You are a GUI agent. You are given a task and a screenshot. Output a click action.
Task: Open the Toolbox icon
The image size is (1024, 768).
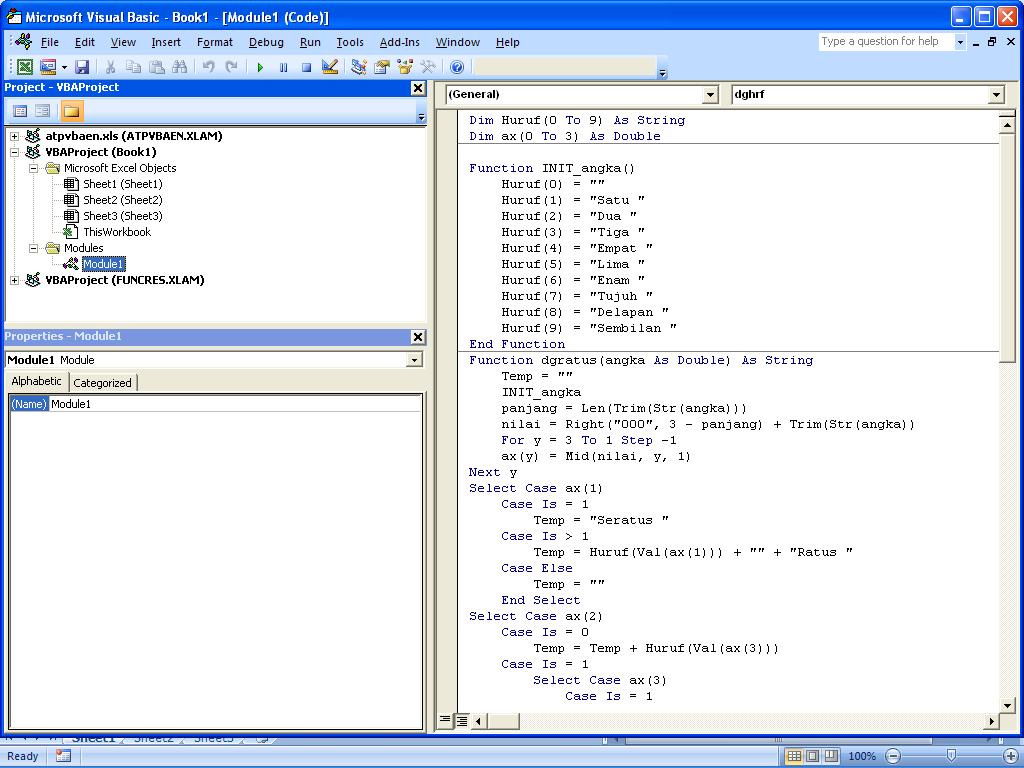tap(428, 67)
